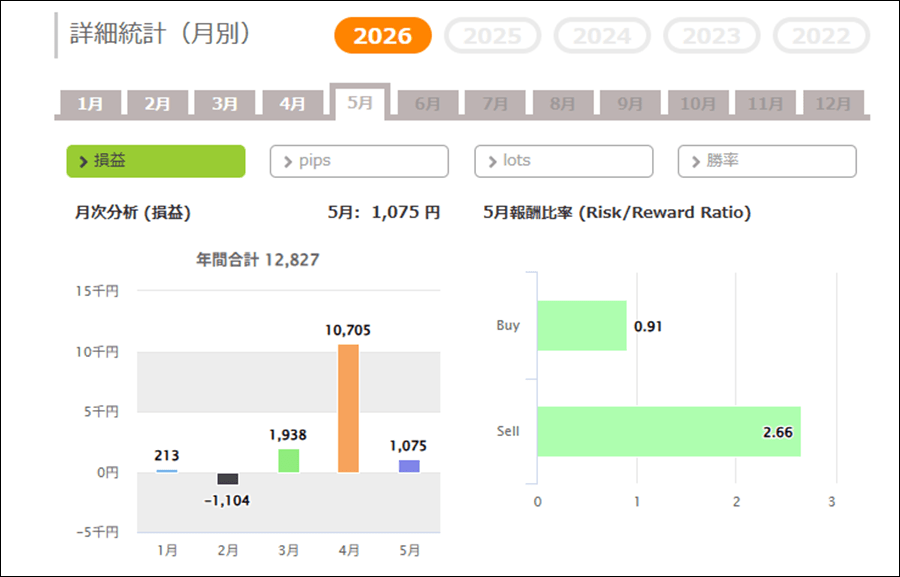Click the Sell ratio bar 2.66

669,432
